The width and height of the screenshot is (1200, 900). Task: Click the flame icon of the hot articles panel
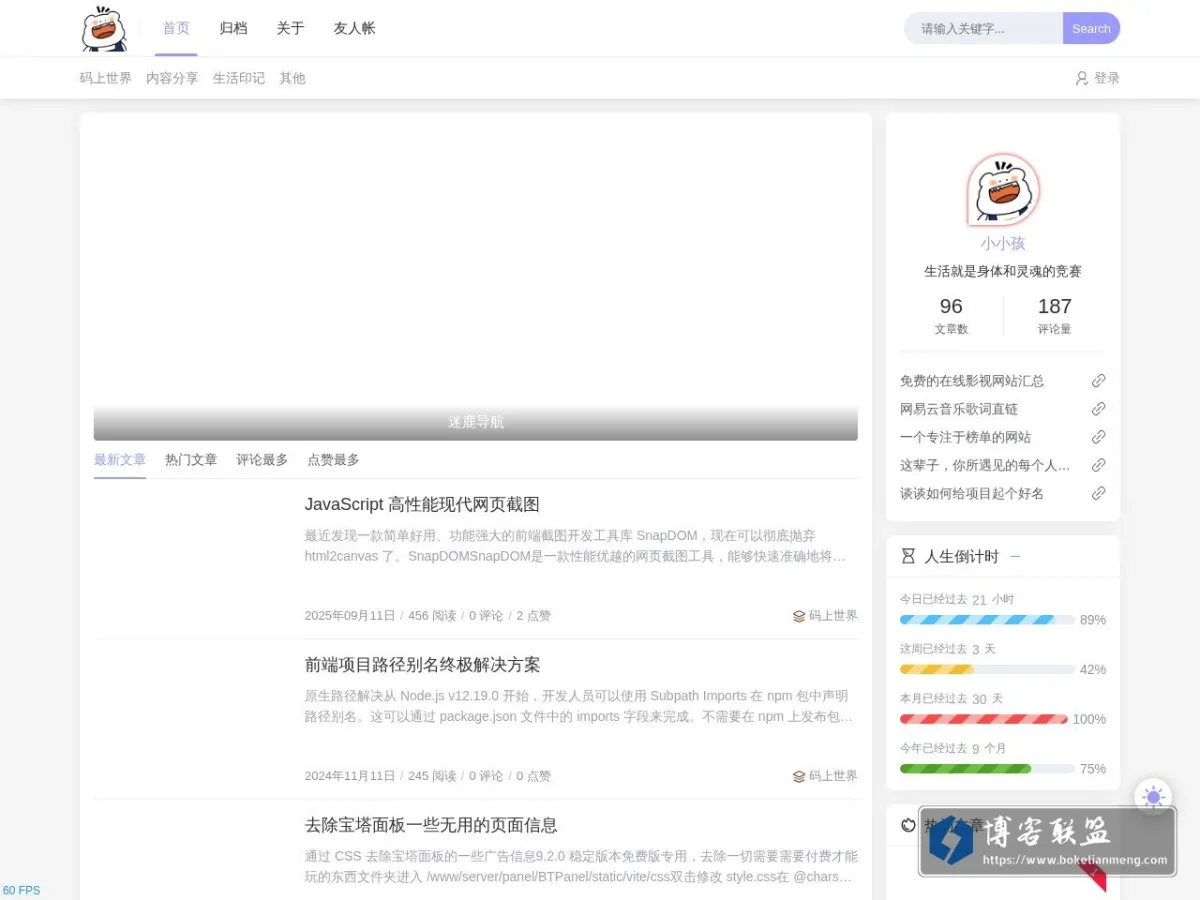[x=908, y=825]
